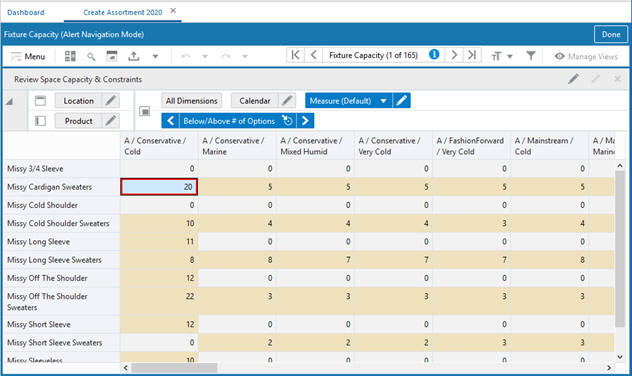Click the search magnifier icon
Screen dimensions: 632x376
(x=91, y=56)
